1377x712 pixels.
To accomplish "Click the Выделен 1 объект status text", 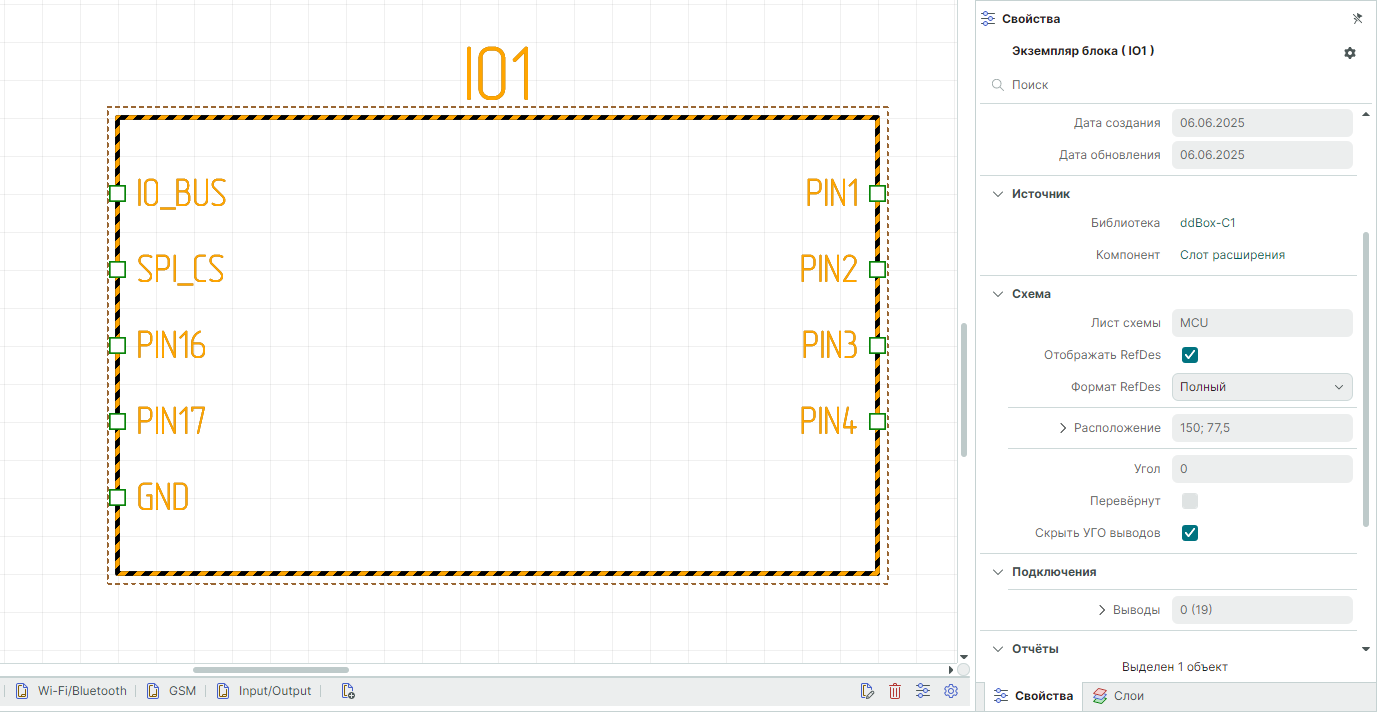I will (x=1174, y=667).
